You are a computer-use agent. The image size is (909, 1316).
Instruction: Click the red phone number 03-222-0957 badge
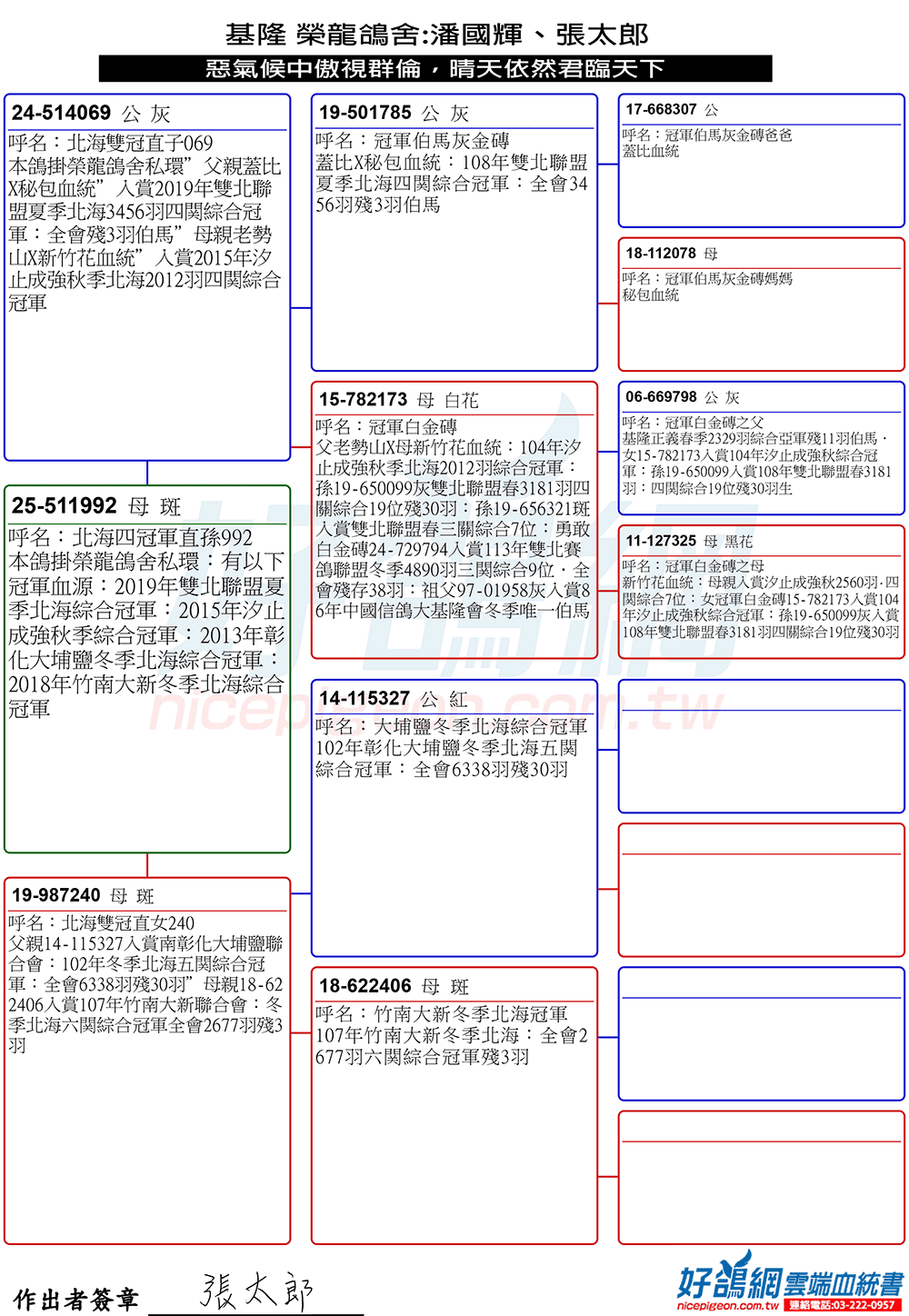coord(842,1306)
